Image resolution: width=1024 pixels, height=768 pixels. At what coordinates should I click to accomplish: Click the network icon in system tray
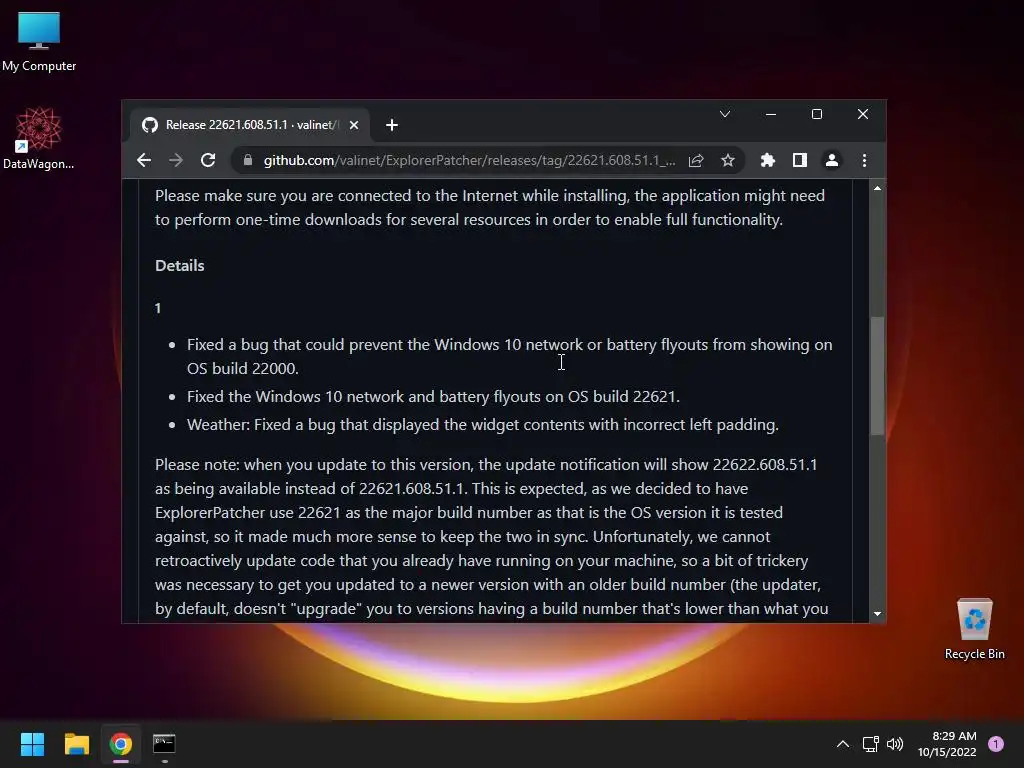[x=871, y=744]
